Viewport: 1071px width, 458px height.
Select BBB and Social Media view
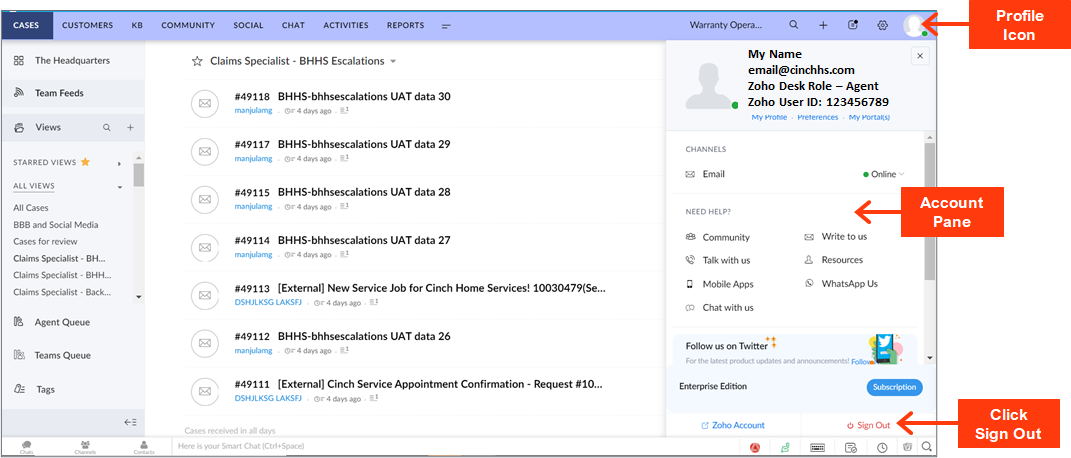(56, 225)
